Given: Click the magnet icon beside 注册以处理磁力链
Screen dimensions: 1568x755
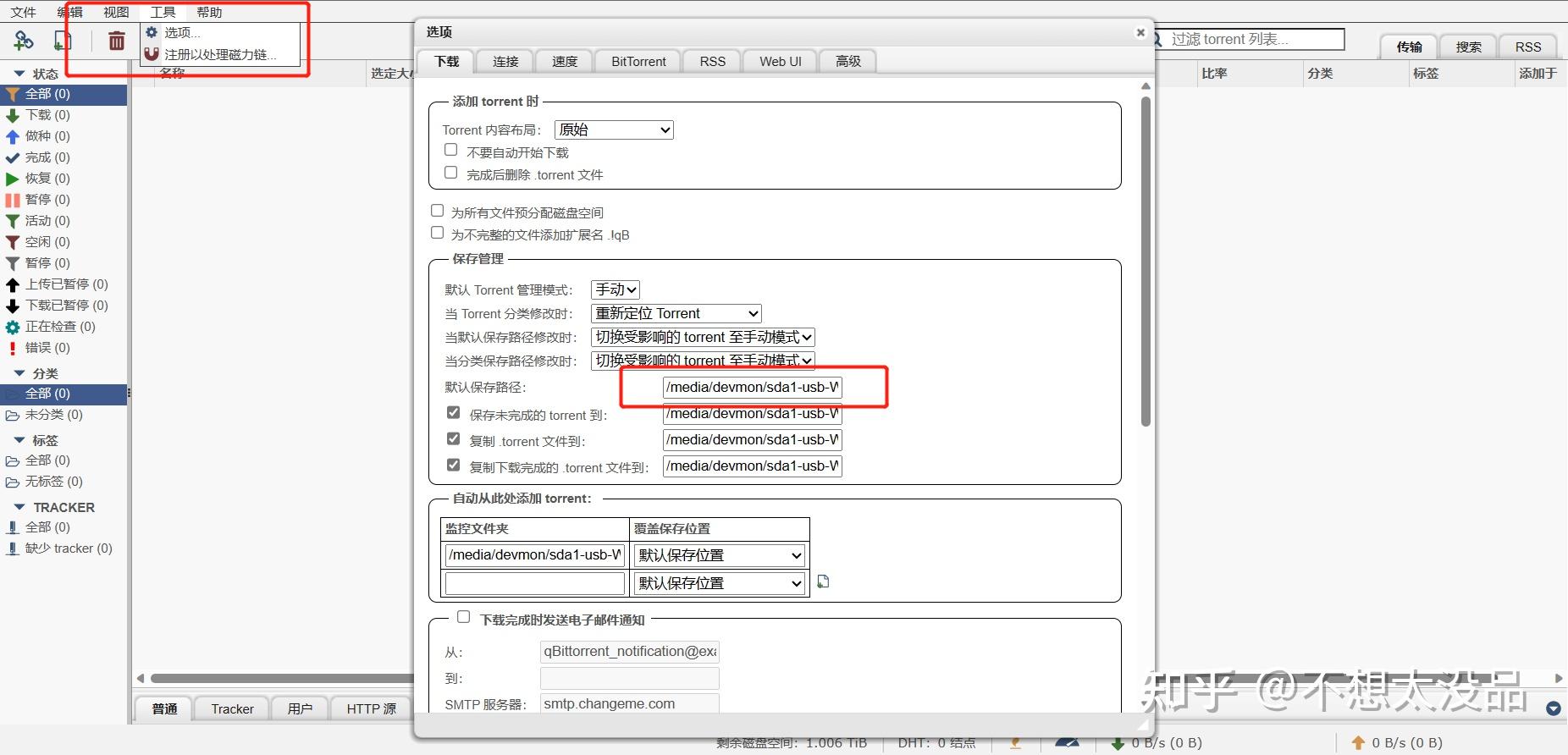Looking at the screenshot, I should 152,54.
